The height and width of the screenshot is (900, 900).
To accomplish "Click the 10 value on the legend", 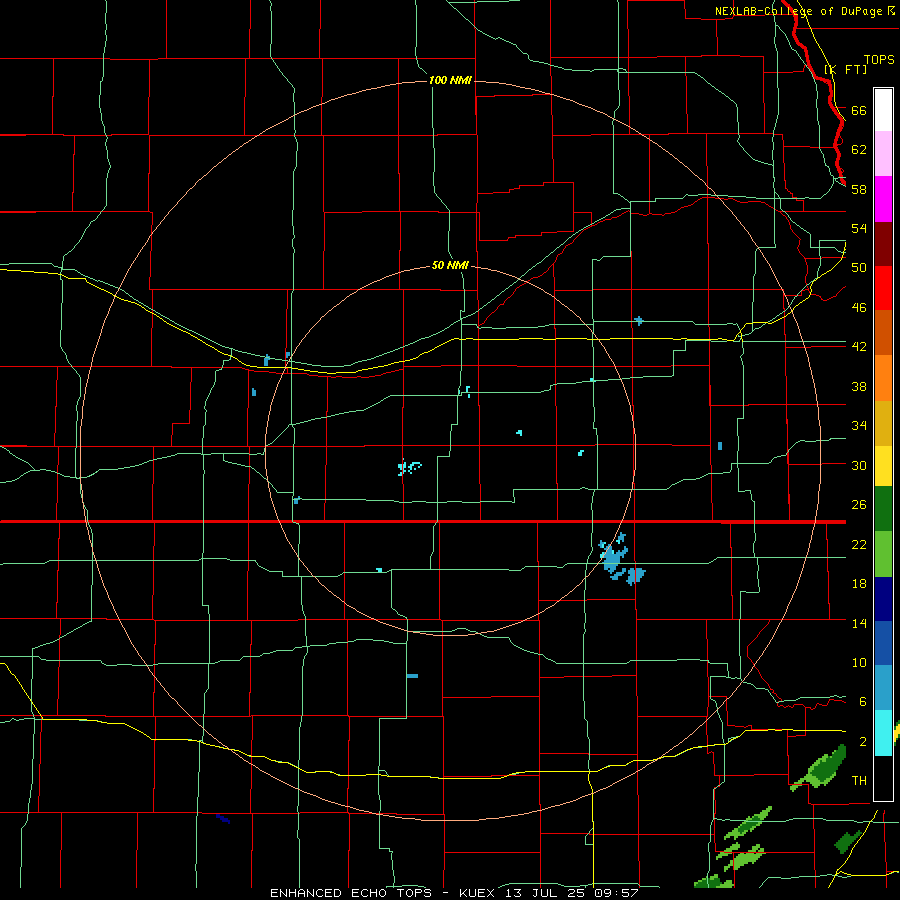I will (859, 662).
